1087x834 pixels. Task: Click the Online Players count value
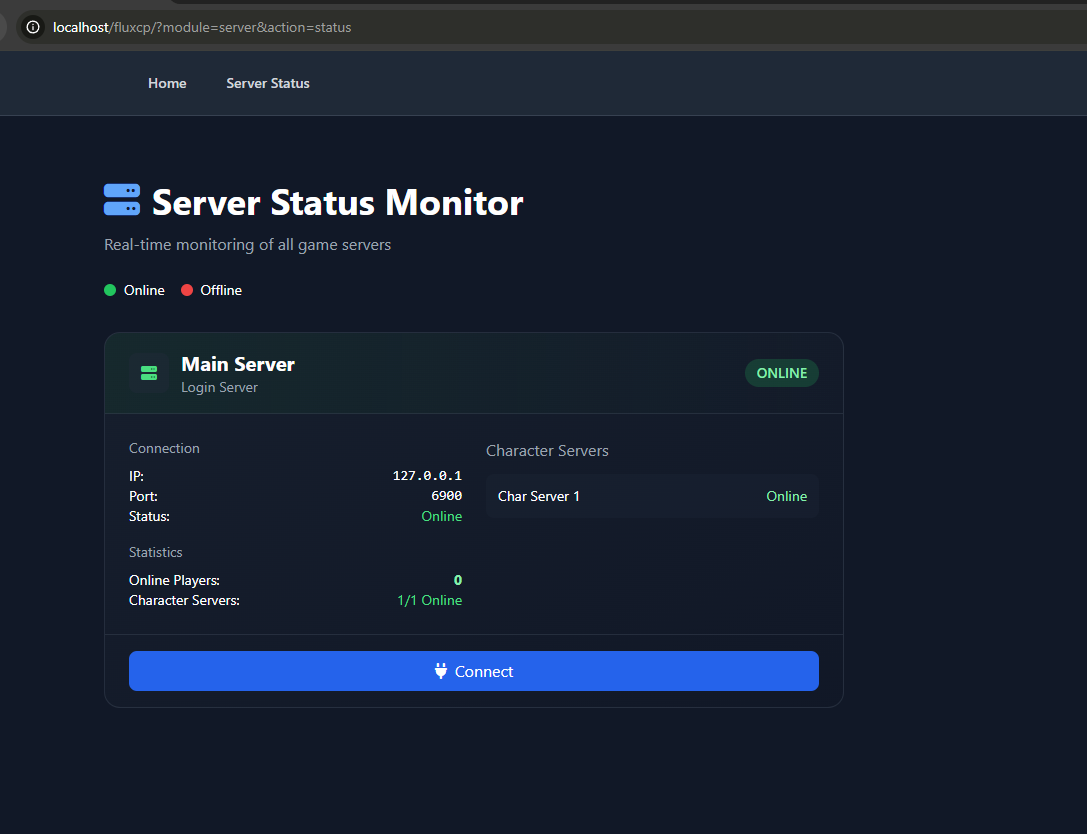point(457,580)
